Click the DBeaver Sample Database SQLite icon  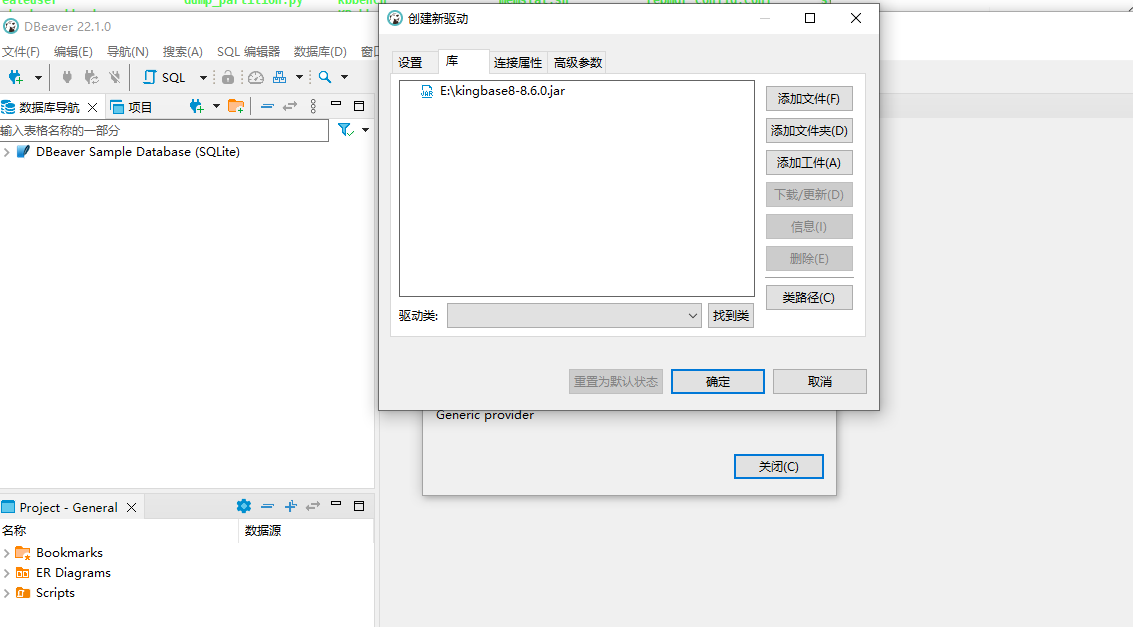tap(23, 152)
